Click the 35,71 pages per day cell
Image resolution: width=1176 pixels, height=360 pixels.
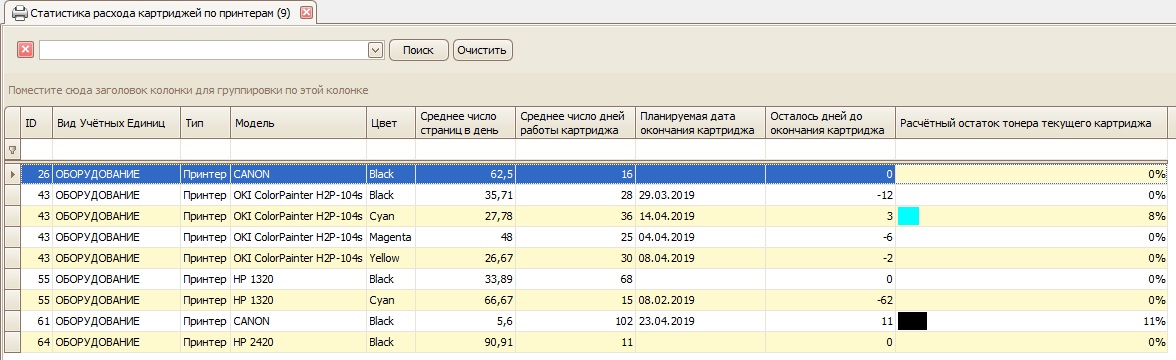[466, 195]
